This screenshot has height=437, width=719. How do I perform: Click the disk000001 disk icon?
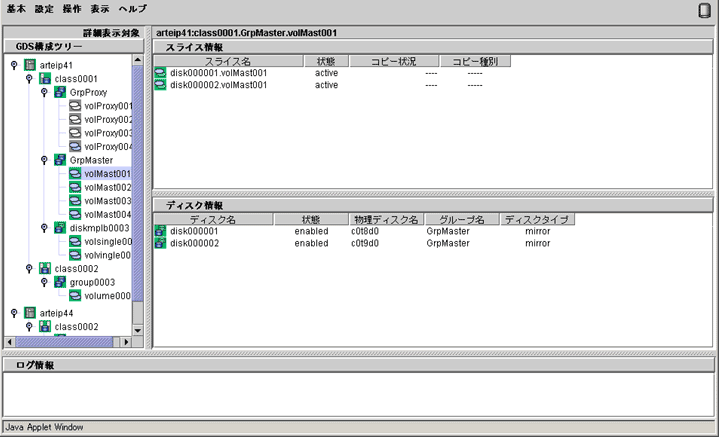(x=160, y=231)
